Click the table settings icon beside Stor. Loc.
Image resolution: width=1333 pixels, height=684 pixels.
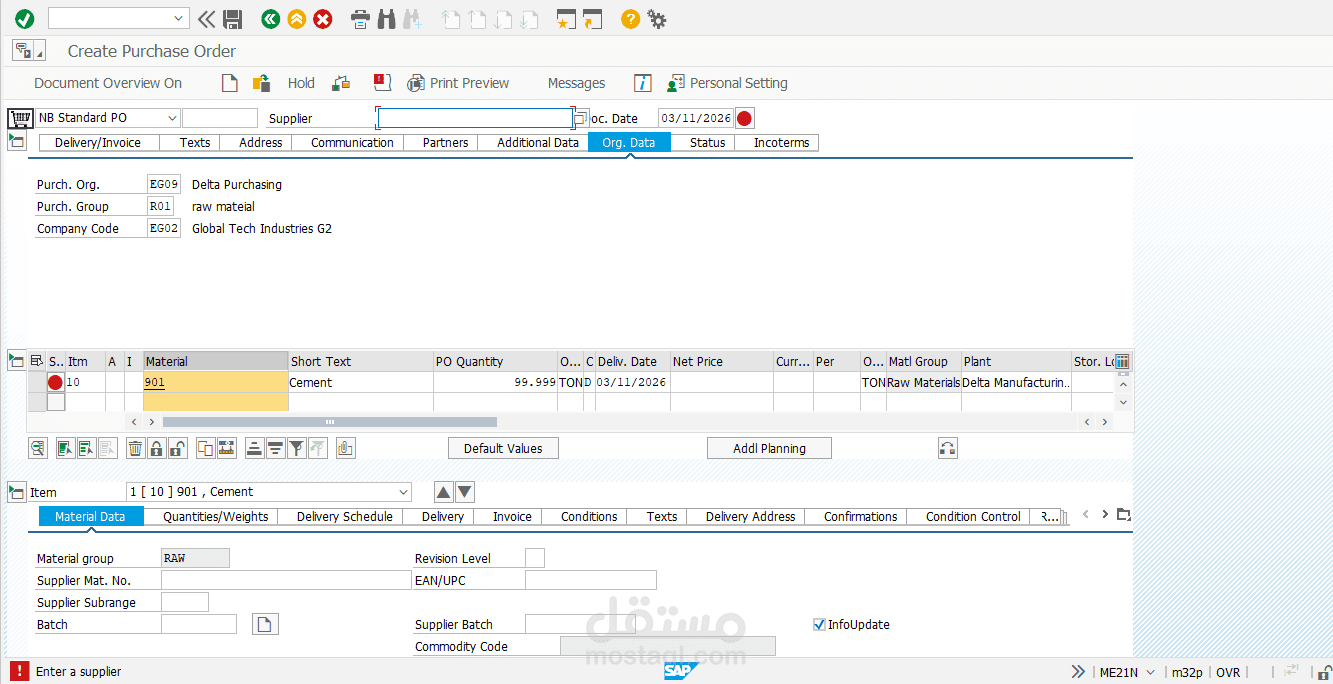1122,361
